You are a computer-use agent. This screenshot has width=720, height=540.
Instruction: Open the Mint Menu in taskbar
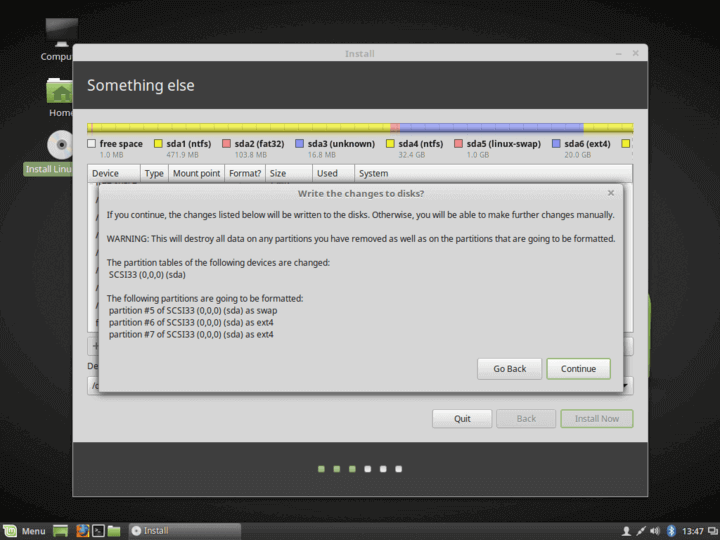tap(25, 530)
